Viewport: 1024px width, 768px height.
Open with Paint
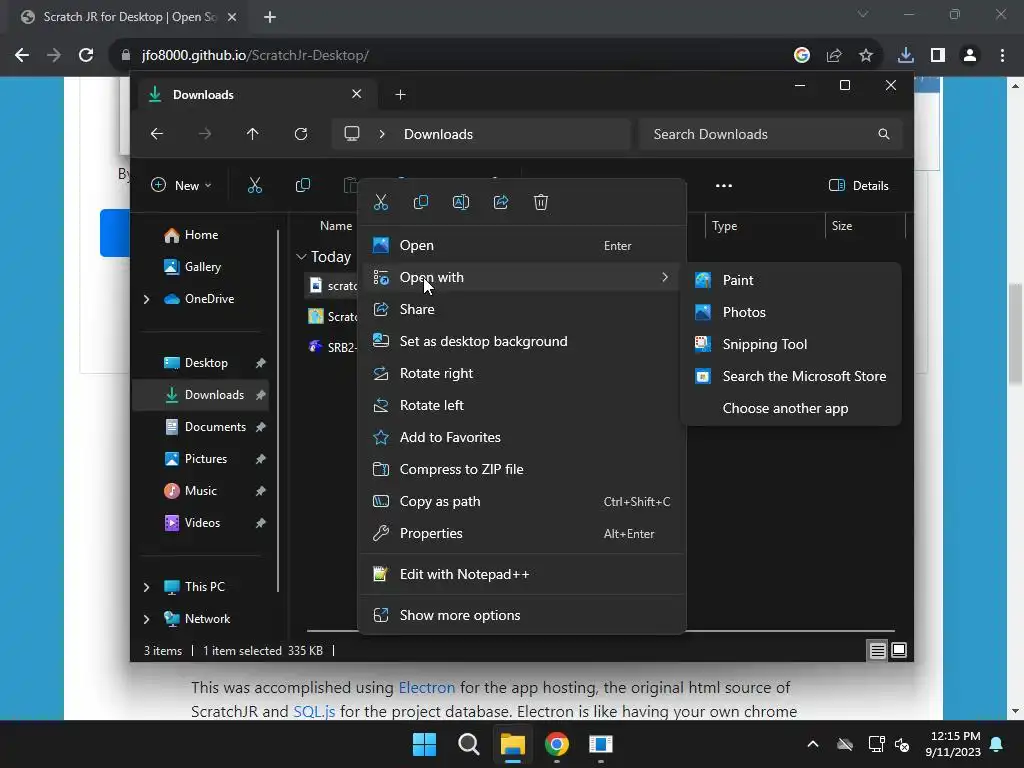coord(791,280)
